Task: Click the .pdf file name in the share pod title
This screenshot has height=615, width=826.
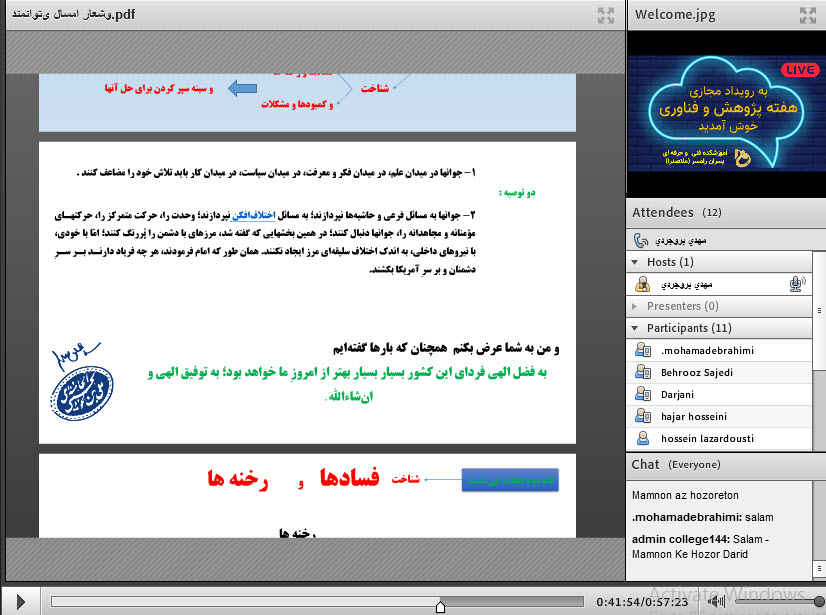Action: (73, 14)
